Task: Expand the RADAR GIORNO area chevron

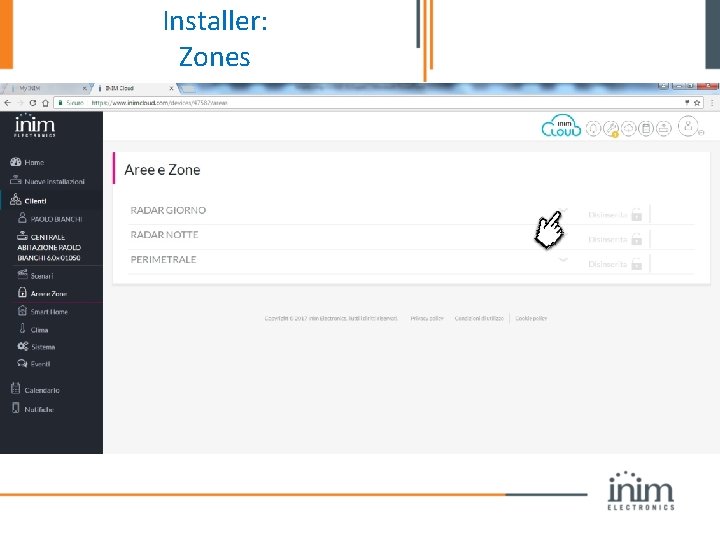Action: coord(563,211)
